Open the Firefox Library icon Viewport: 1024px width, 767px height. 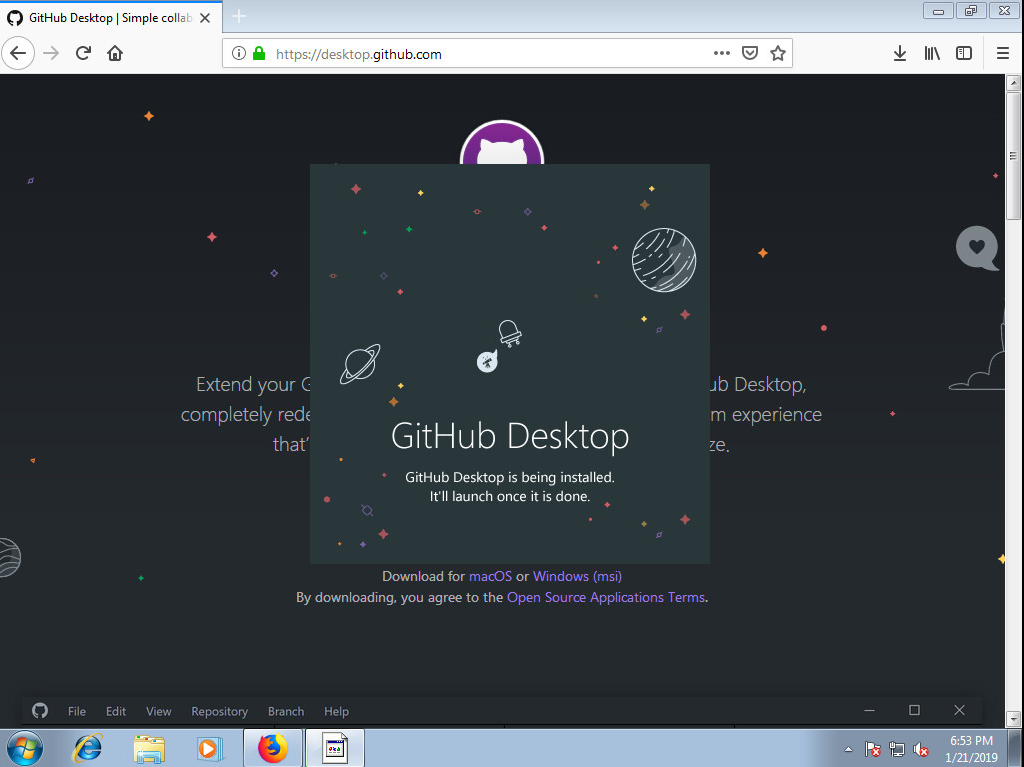point(932,53)
